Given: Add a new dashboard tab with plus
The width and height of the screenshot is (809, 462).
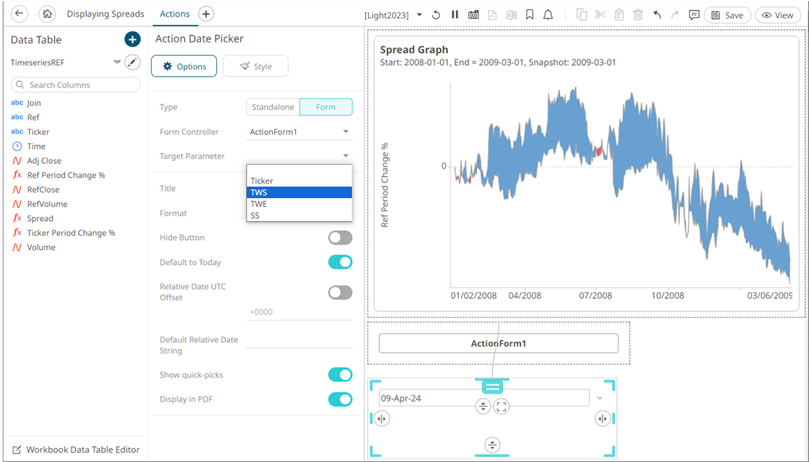Looking at the screenshot, I should pos(206,14).
